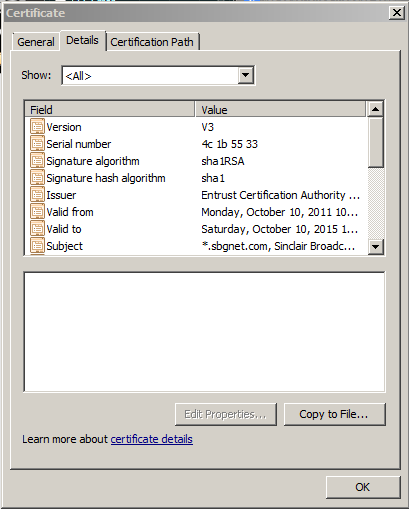409x509 pixels.
Task: Select the Subject row label
Action: coord(65,246)
